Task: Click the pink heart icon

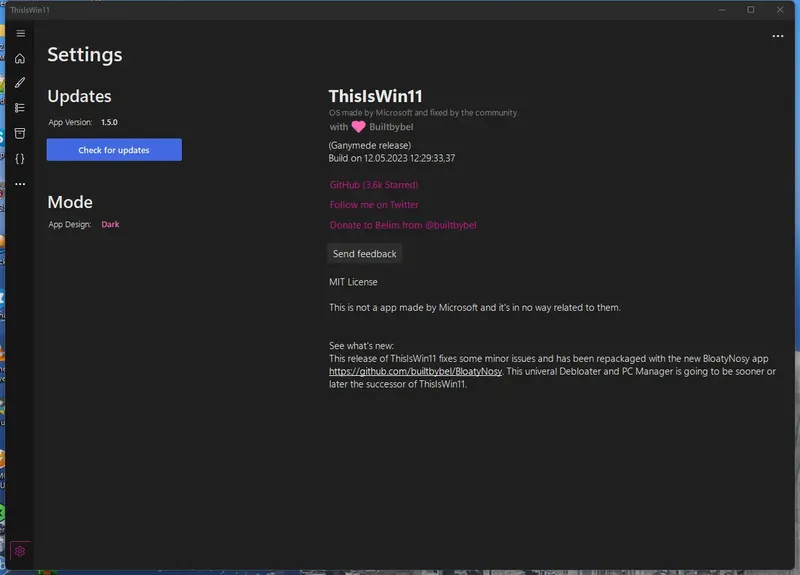Action: (358, 127)
